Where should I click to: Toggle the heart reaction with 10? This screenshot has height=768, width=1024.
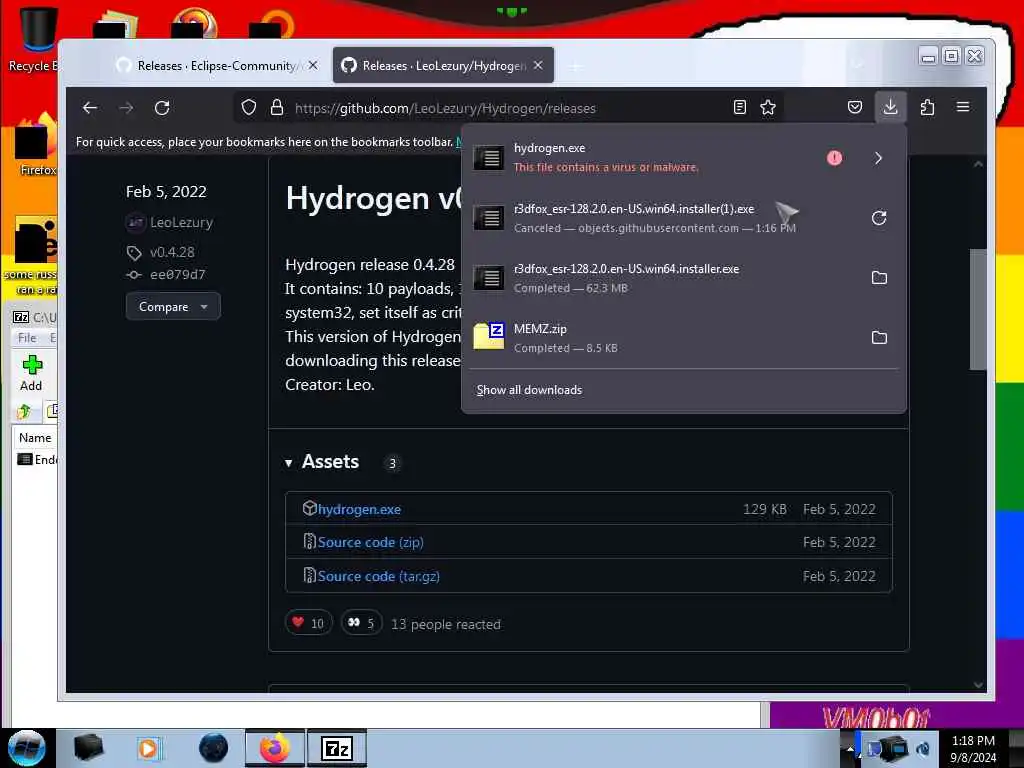308,623
